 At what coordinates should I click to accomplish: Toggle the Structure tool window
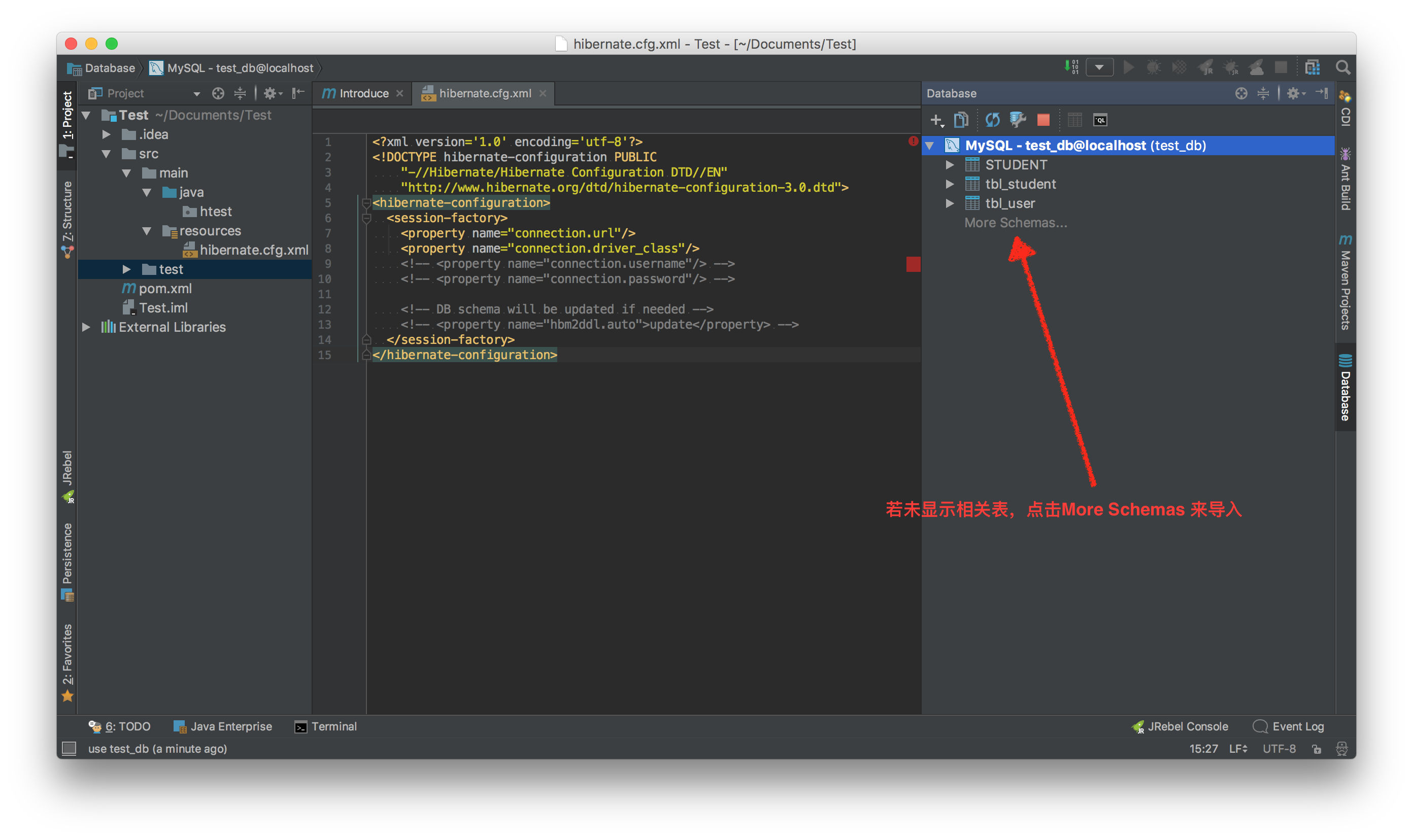pos(67,220)
